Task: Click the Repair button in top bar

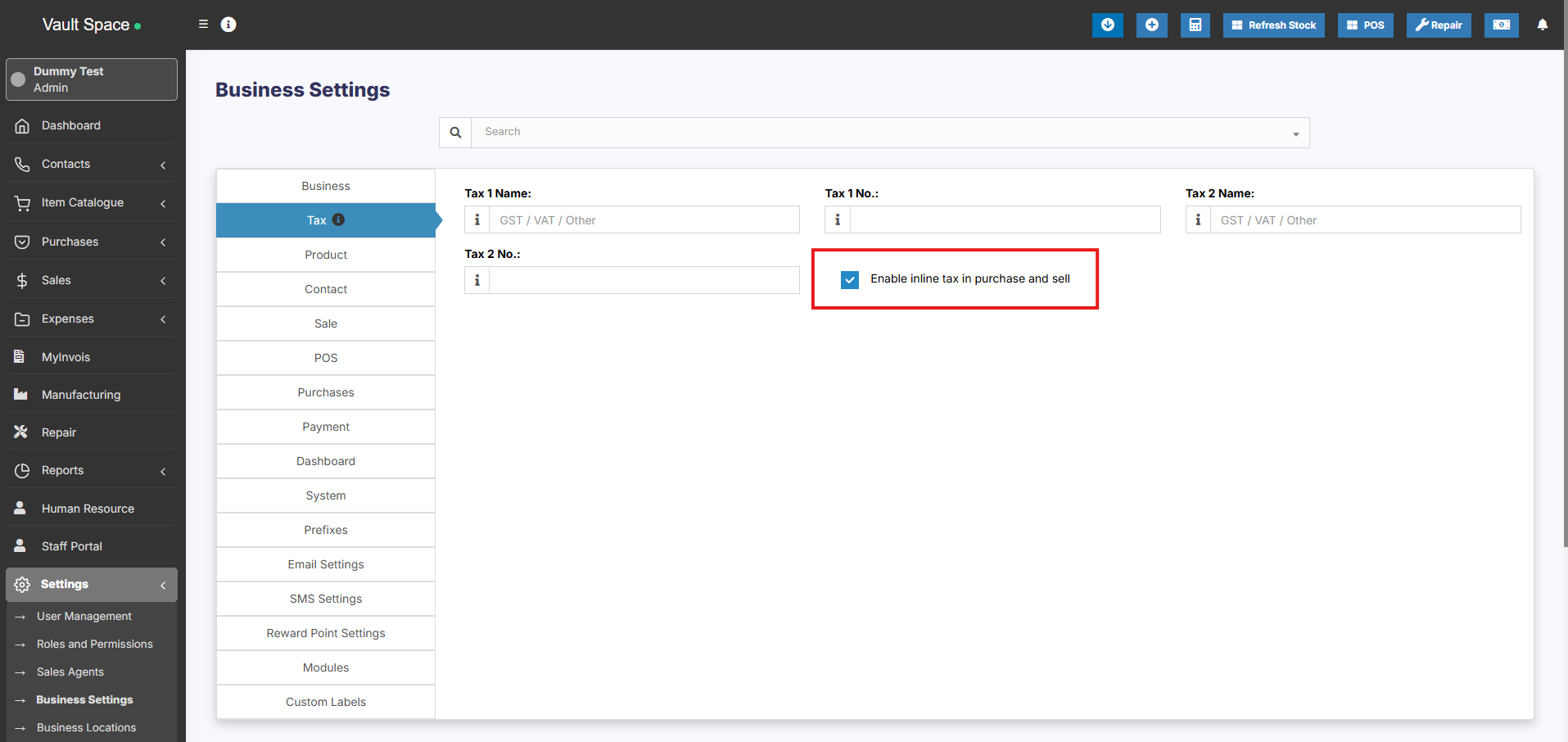Action: [1438, 25]
